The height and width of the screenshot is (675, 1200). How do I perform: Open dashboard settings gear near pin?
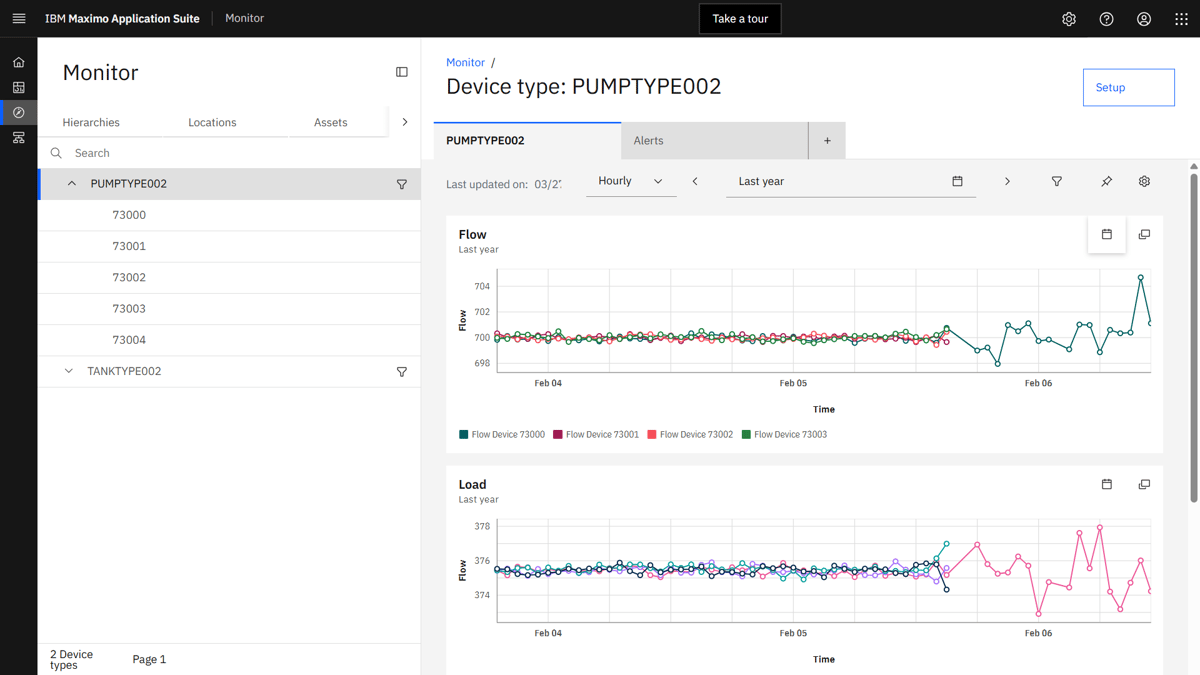click(x=1144, y=182)
